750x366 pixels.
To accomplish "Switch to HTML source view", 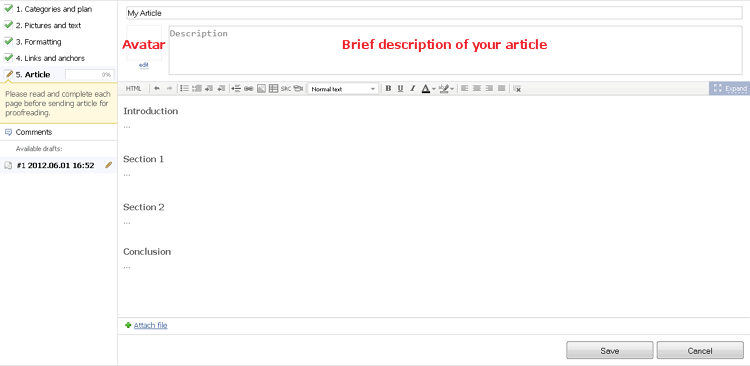I will (133, 89).
